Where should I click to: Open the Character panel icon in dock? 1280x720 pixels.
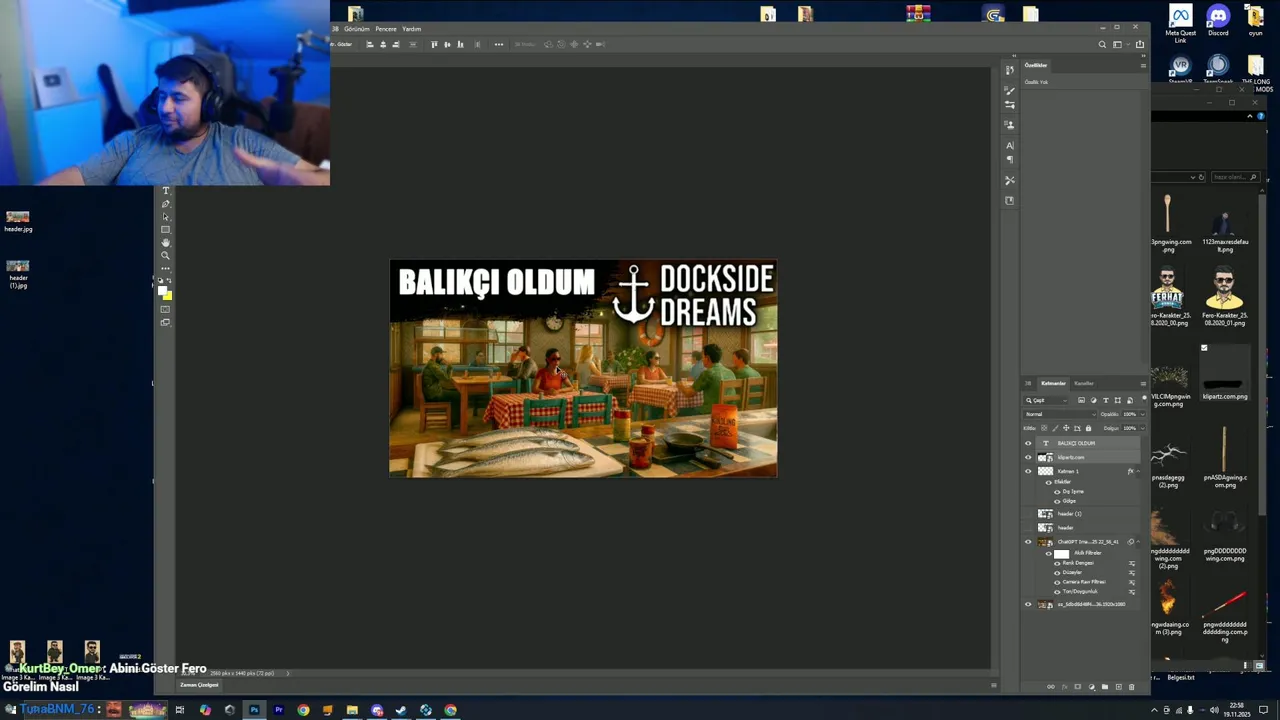tap(1009, 145)
